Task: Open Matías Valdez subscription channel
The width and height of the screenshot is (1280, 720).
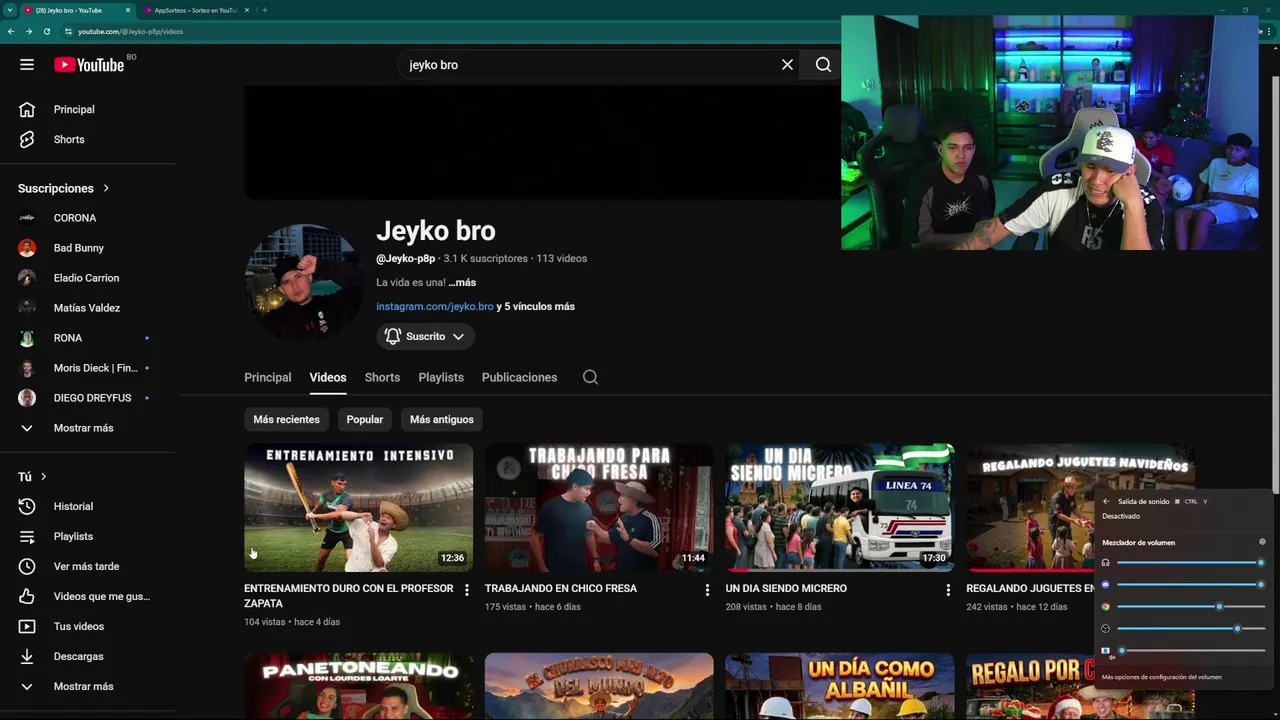Action: point(88,308)
